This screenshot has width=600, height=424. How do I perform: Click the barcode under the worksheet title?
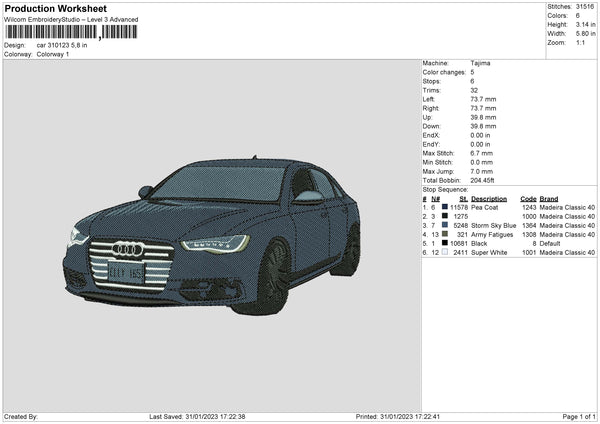(71, 32)
